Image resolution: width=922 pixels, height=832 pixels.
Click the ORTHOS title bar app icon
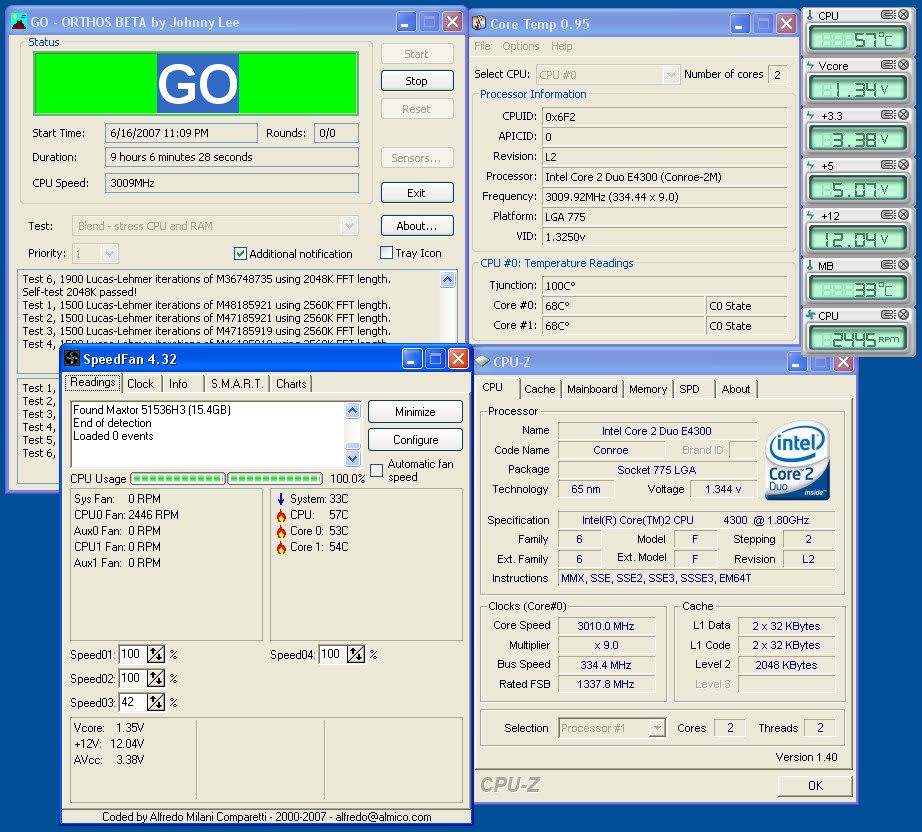(x=19, y=22)
